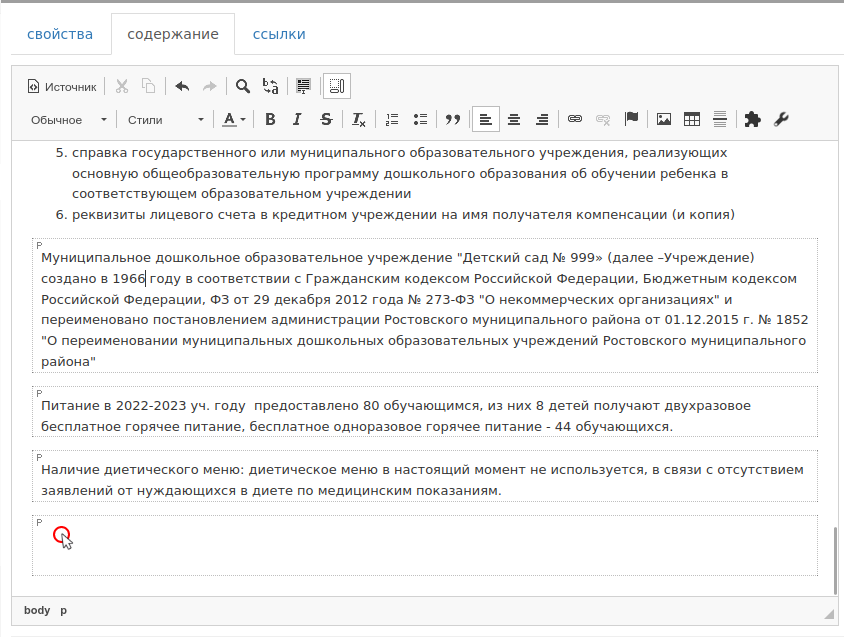
Task: Toggle block quote formatting
Action: click(x=453, y=120)
